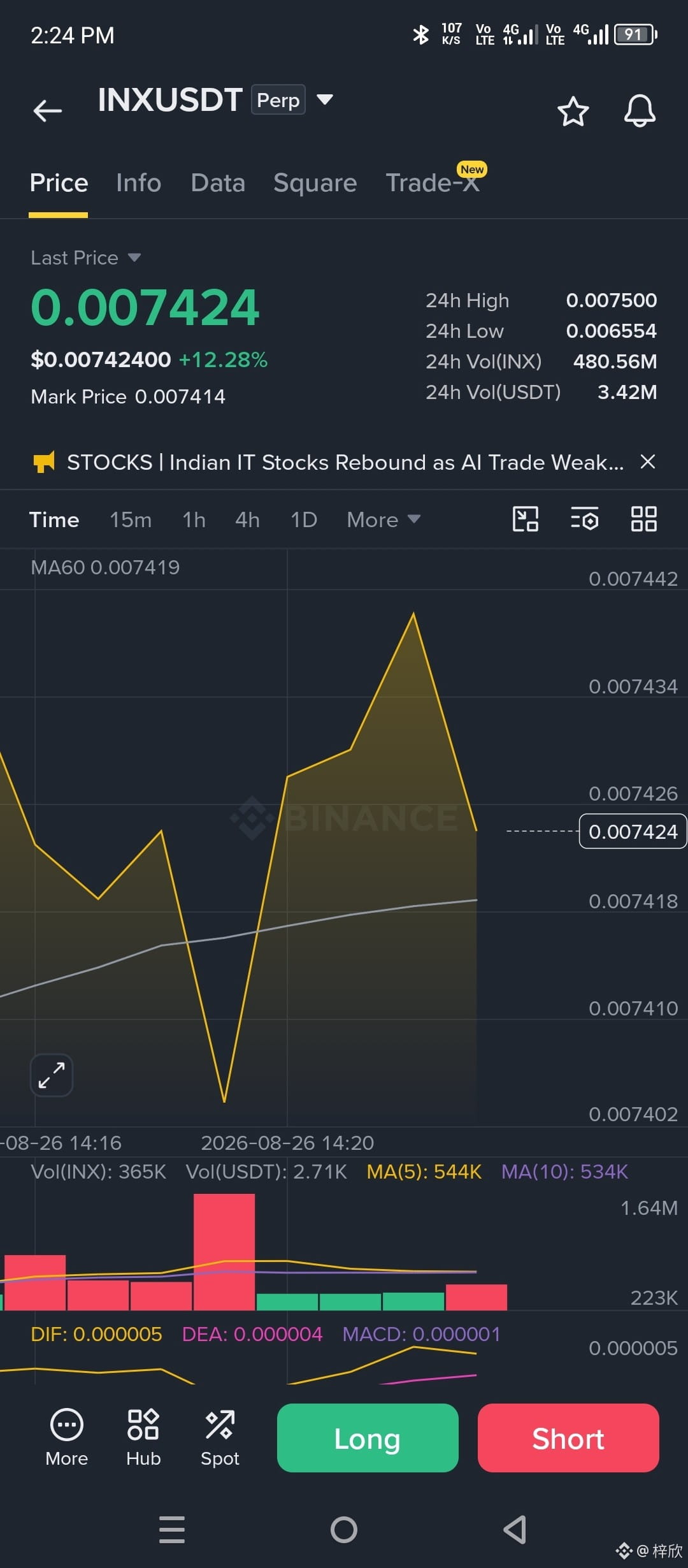The image size is (688, 1568).
Task: Open the More timeframes dropdown
Action: click(x=383, y=519)
